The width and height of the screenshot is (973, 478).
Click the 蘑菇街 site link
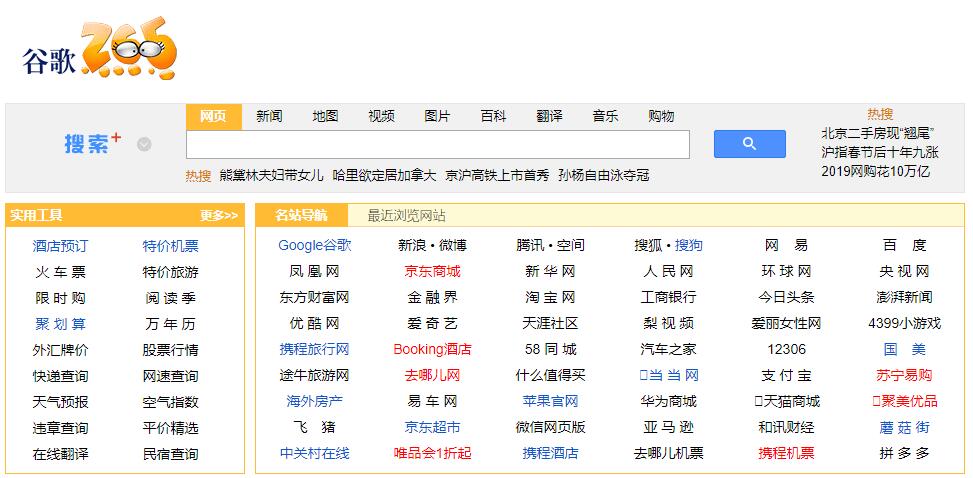tap(905, 428)
